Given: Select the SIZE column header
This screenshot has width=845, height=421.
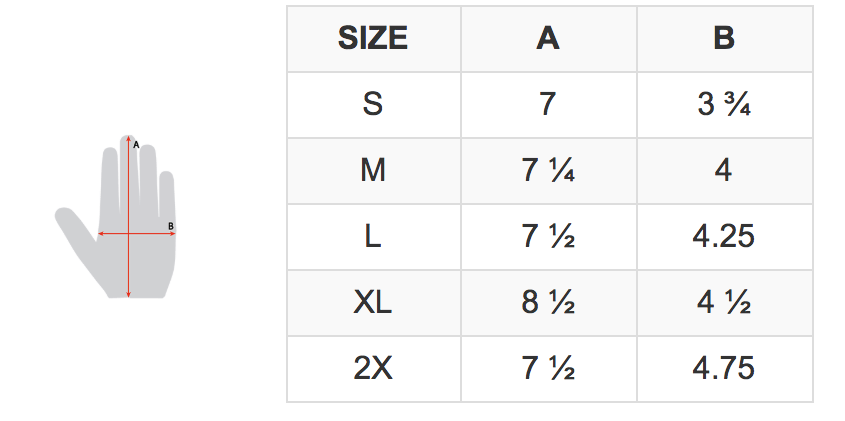Looking at the screenshot, I should pyautogui.click(x=373, y=39).
